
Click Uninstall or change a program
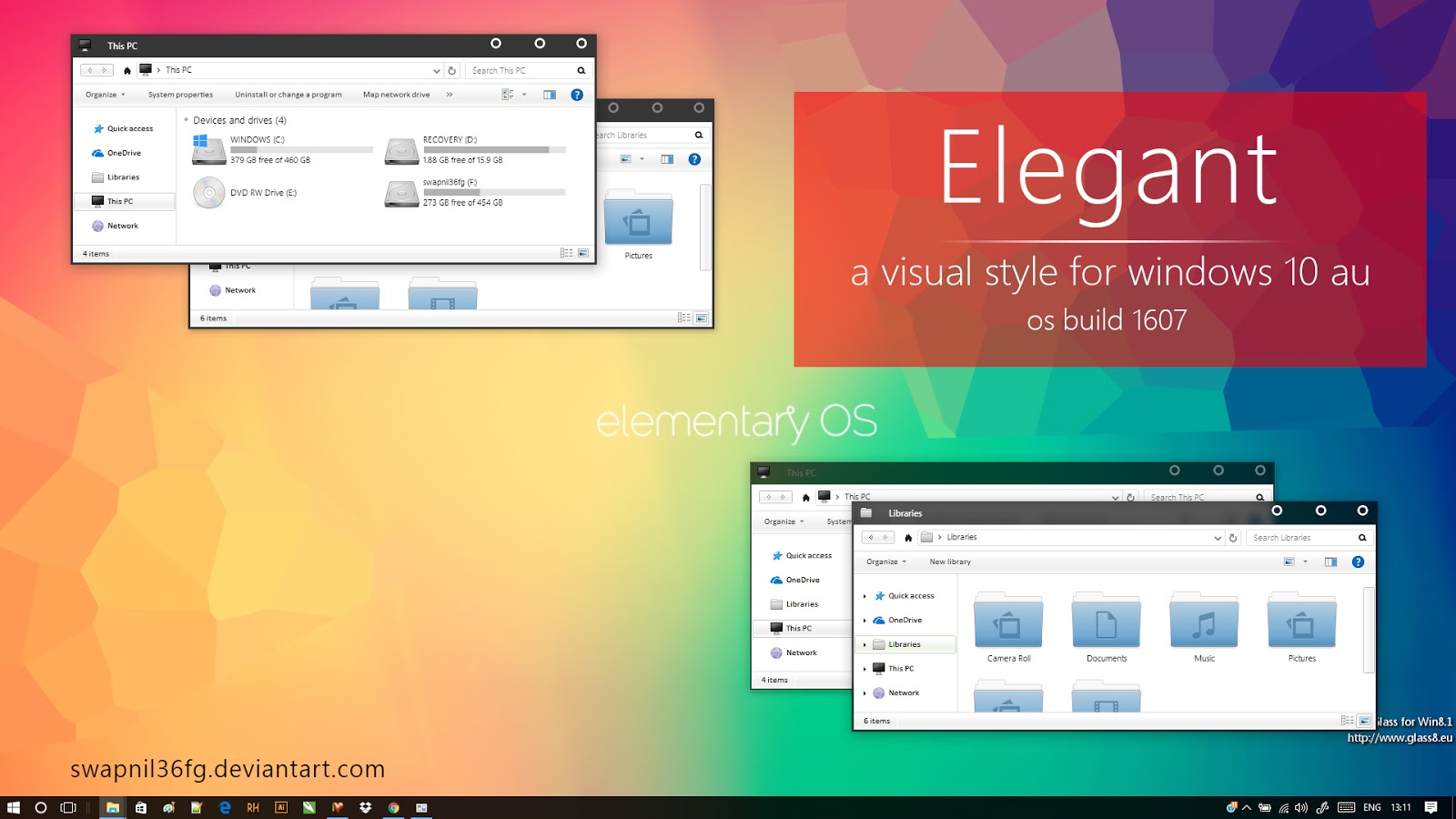click(288, 95)
